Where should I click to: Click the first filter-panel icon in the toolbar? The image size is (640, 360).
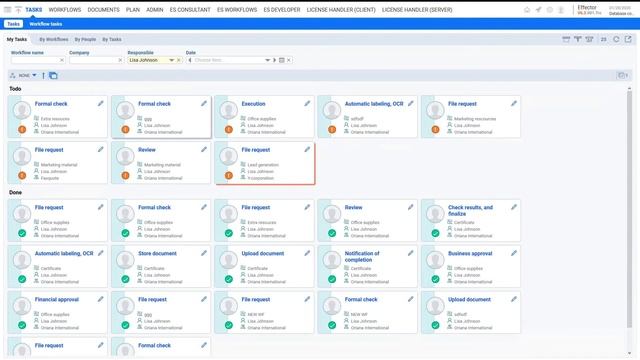(x=566, y=39)
